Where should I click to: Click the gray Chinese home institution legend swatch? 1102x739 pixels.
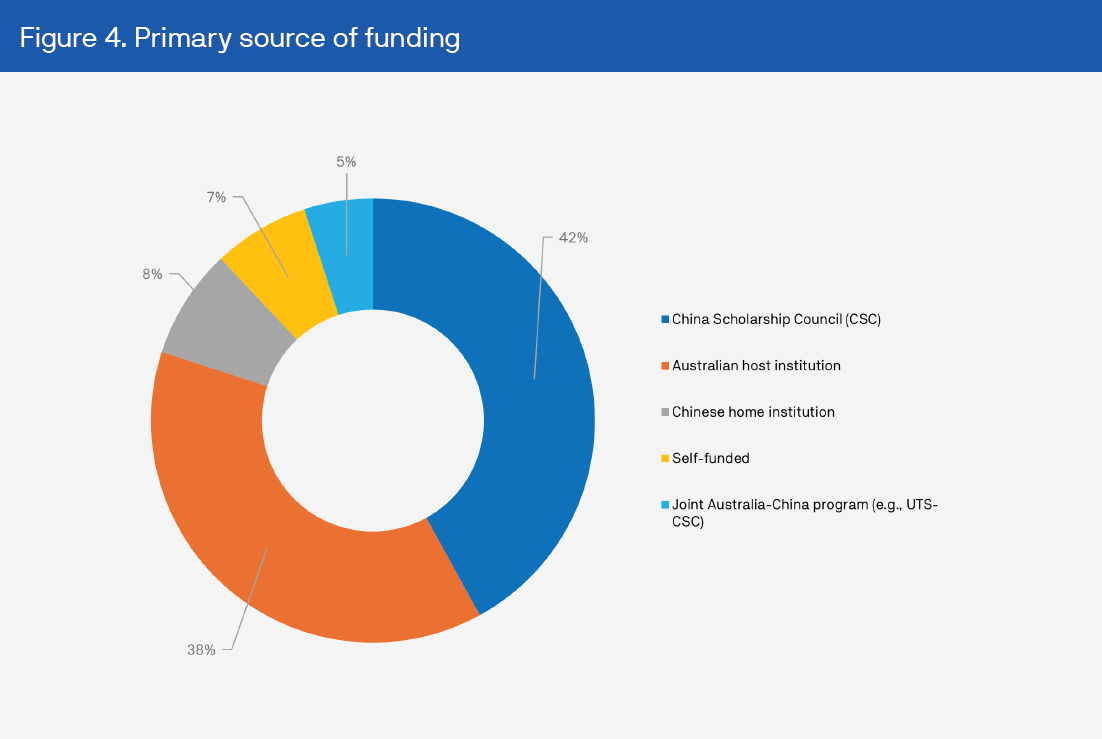[x=664, y=412]
